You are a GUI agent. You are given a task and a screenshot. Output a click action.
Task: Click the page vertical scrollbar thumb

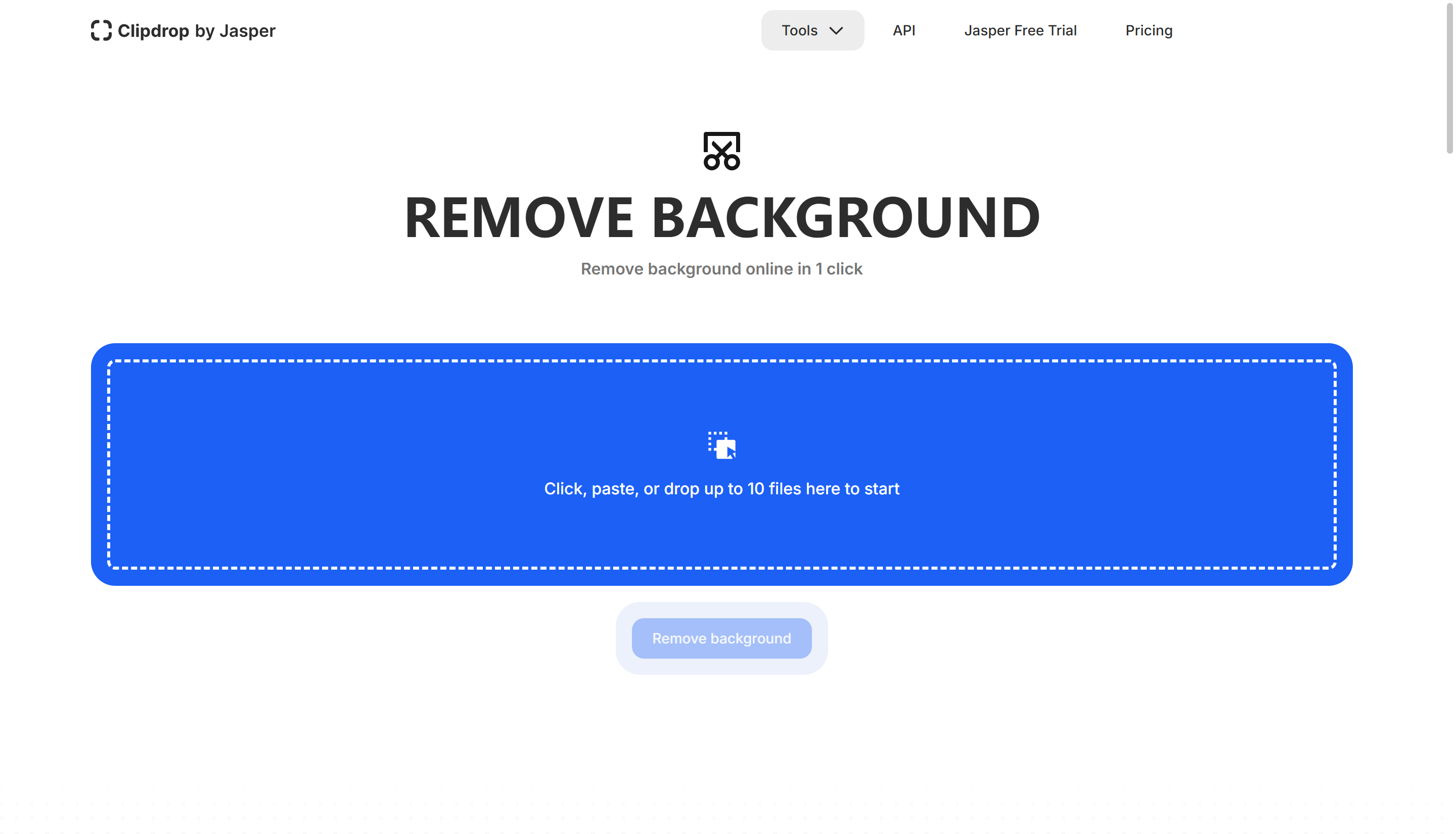(1449, 77)
